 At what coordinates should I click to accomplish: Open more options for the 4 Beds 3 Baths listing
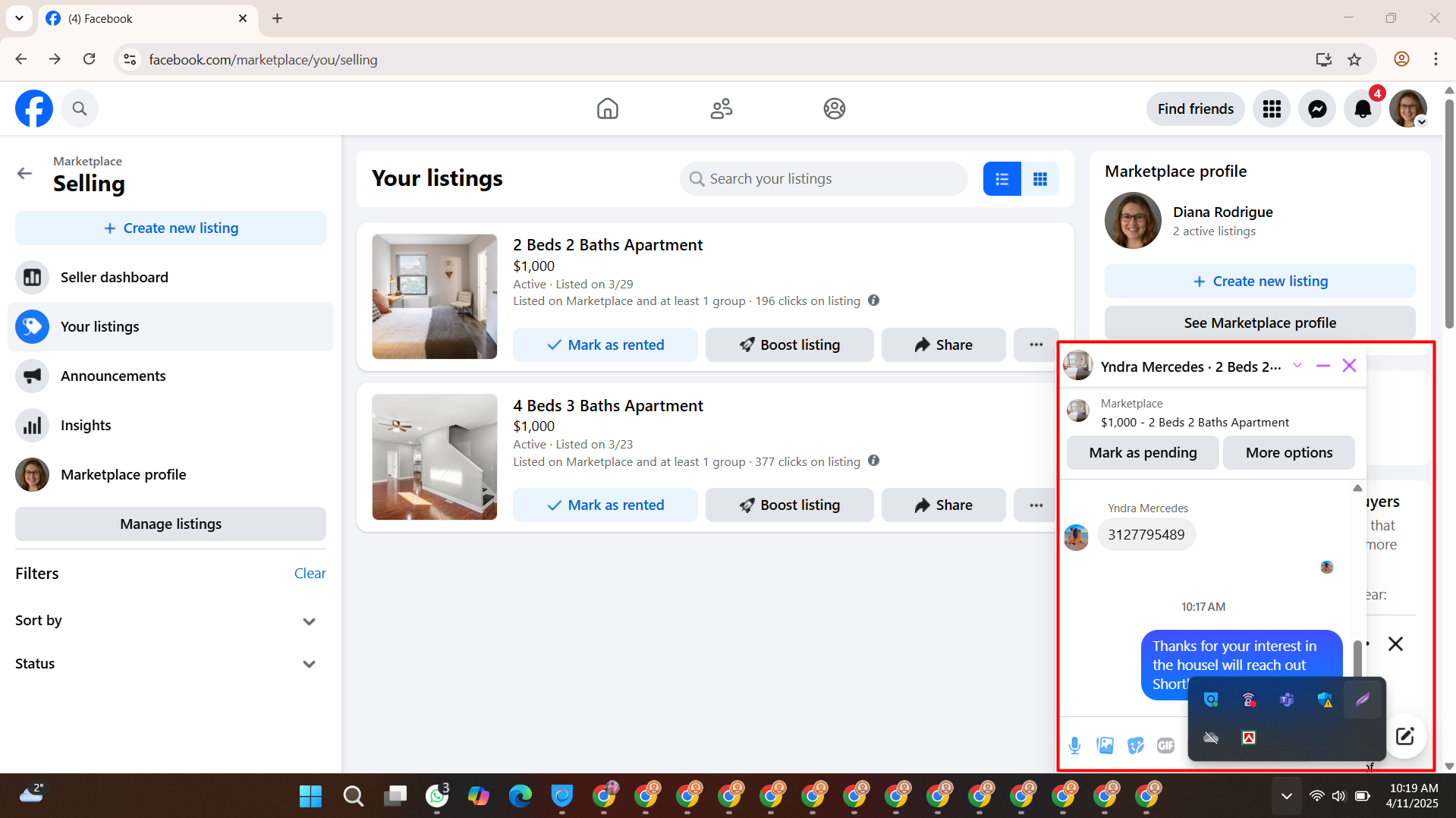click(1036, 505)
